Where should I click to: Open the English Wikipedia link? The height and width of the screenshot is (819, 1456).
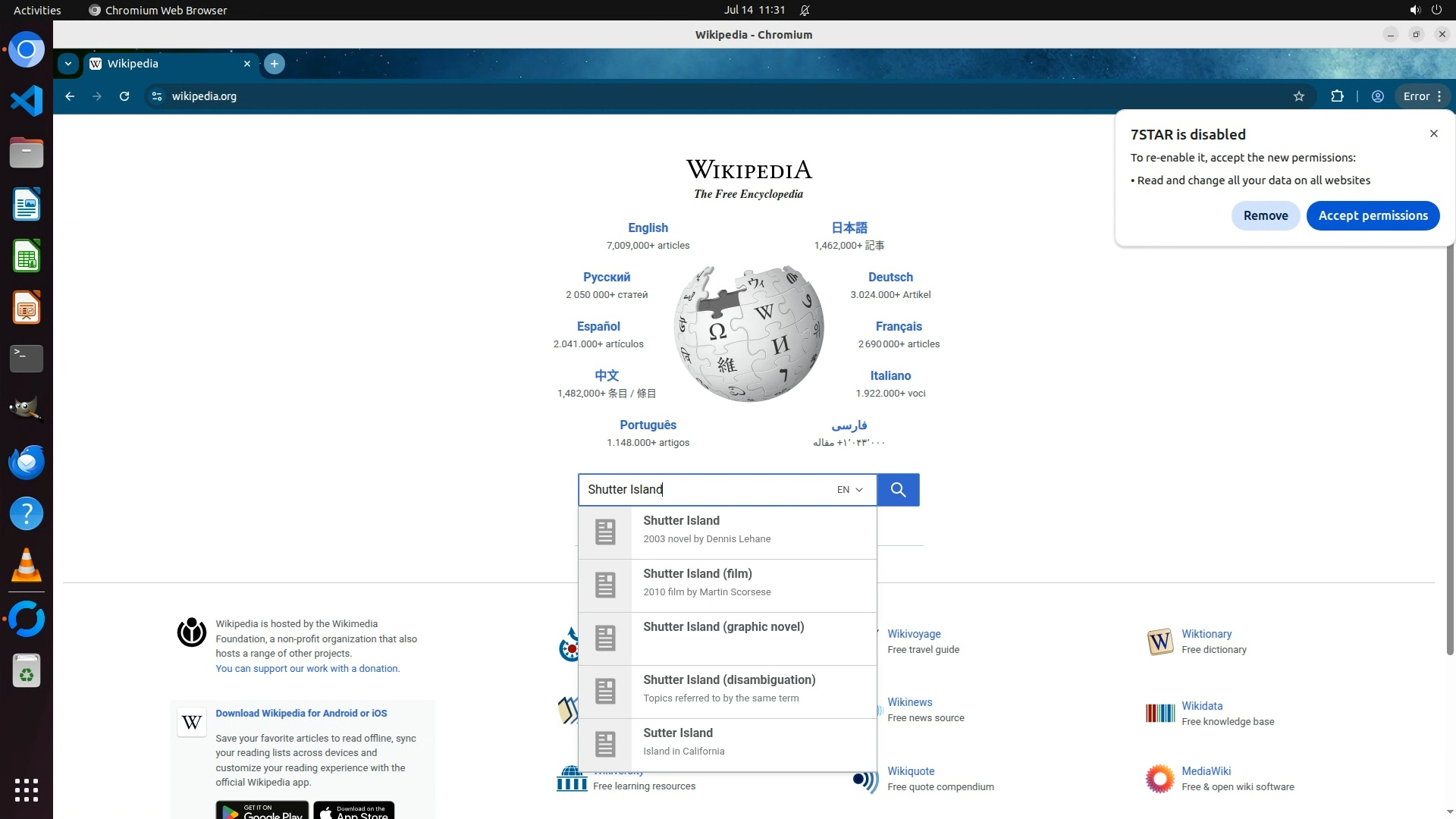[x=648, y=227]
